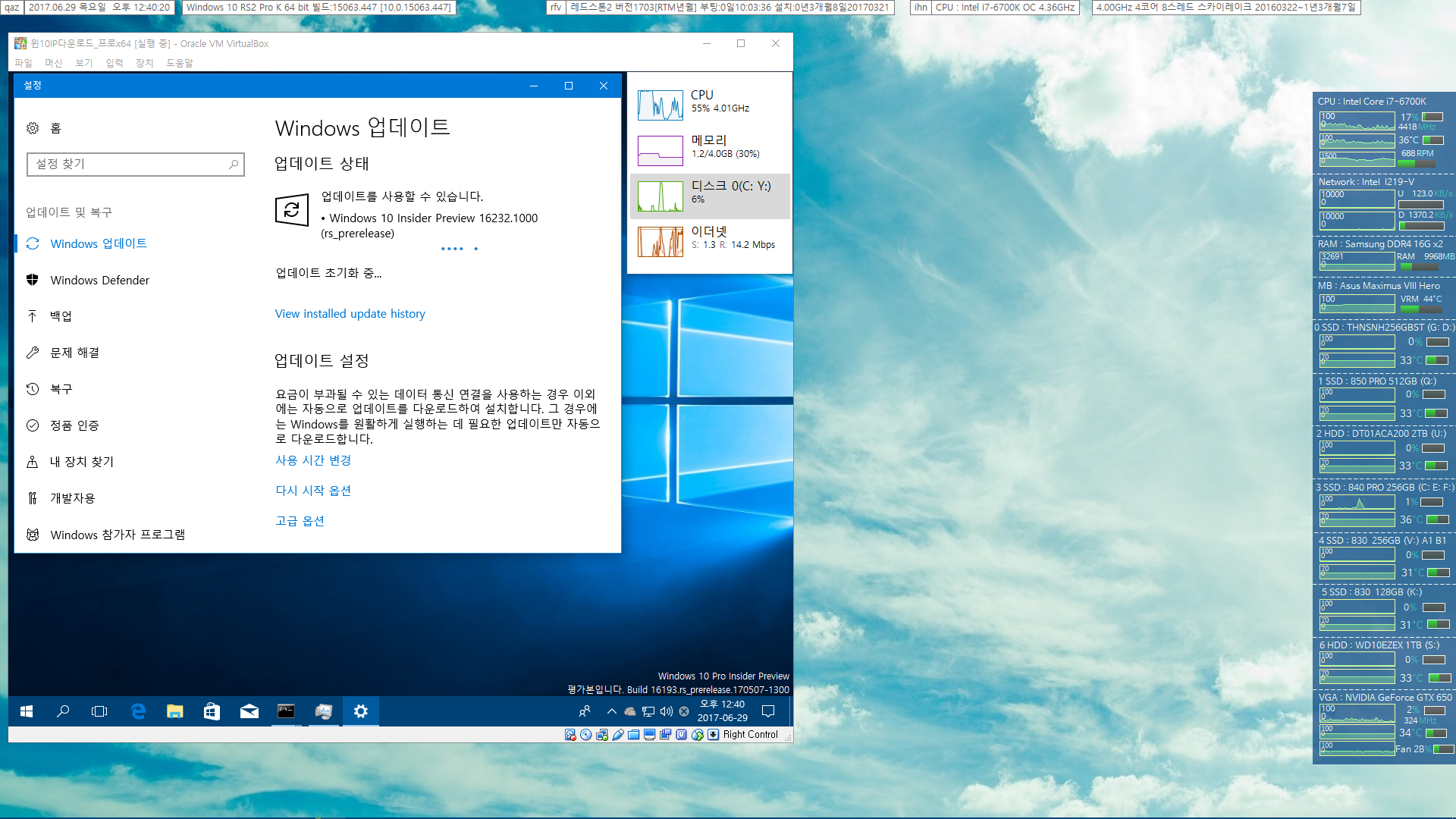Click the taskbar search magnifier icon
This screenshot has width=1456, height=819.
[x=63, y=711]
